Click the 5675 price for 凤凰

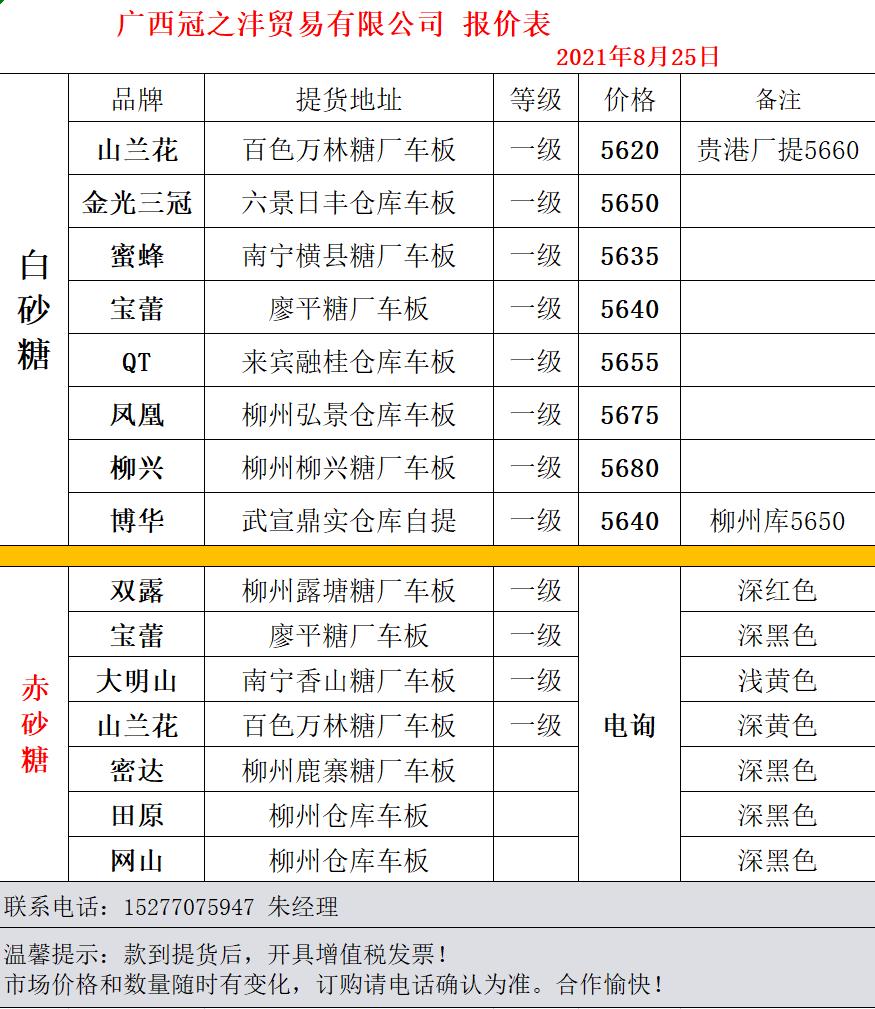[x=629, y=415]
